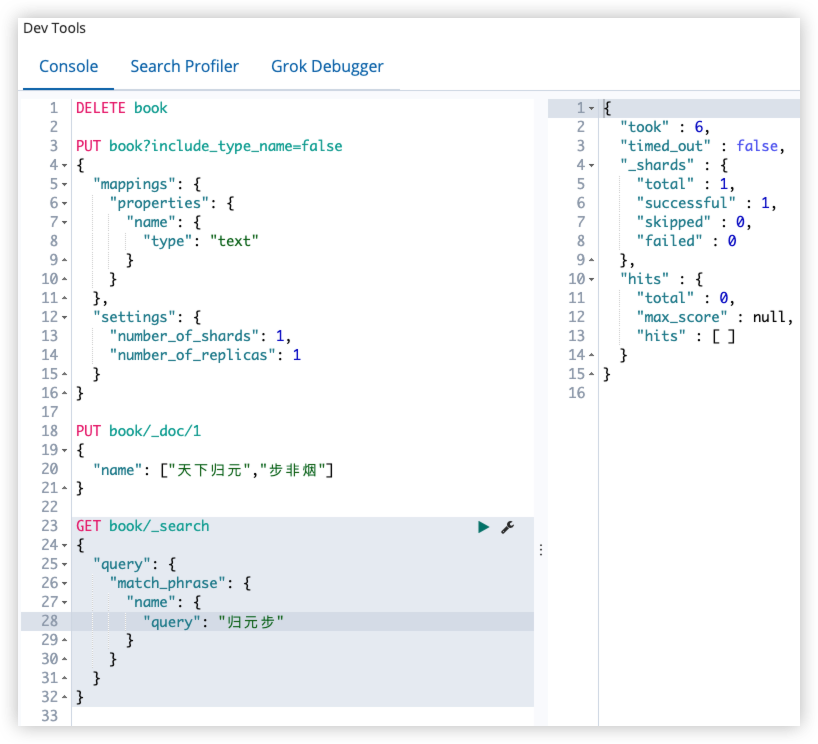Click PUT book?include_type_name=false line
Viewport: 818px width, 744px height.
click(209, 146)
